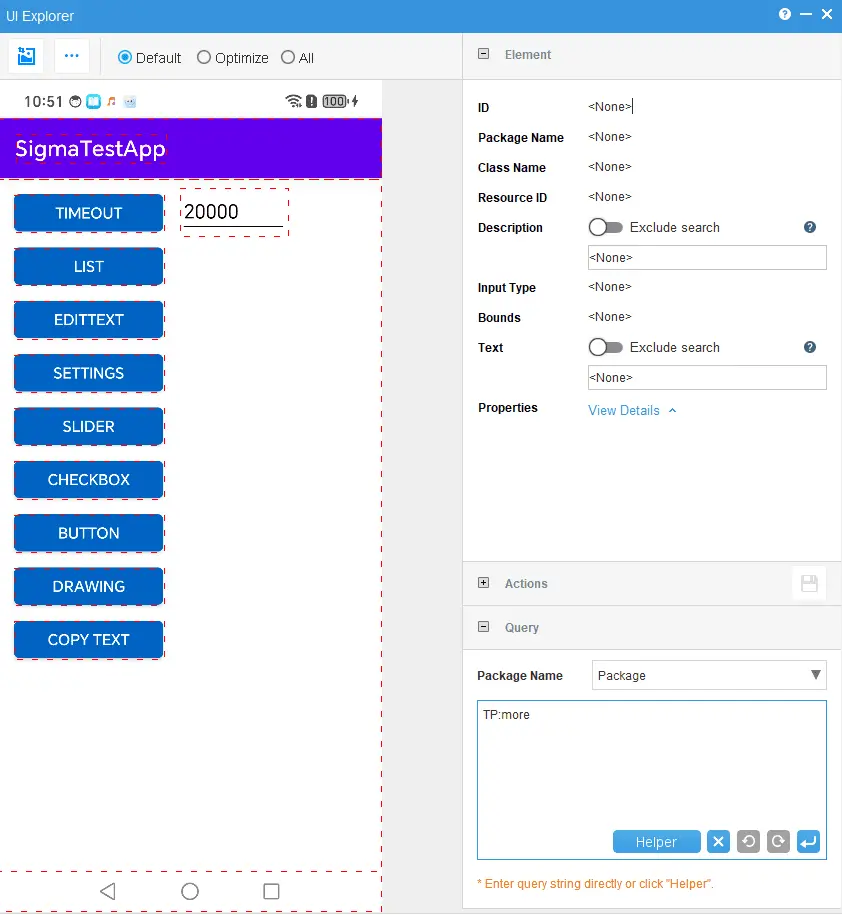Tap the LIST button in app
The height and width of the screenshot is (915, 842).
(x=89, y=266)
